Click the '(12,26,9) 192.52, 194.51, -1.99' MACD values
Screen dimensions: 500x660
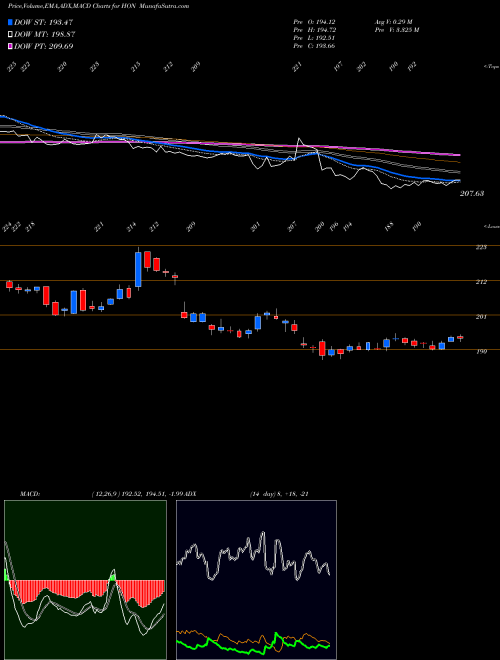(137, 493)
